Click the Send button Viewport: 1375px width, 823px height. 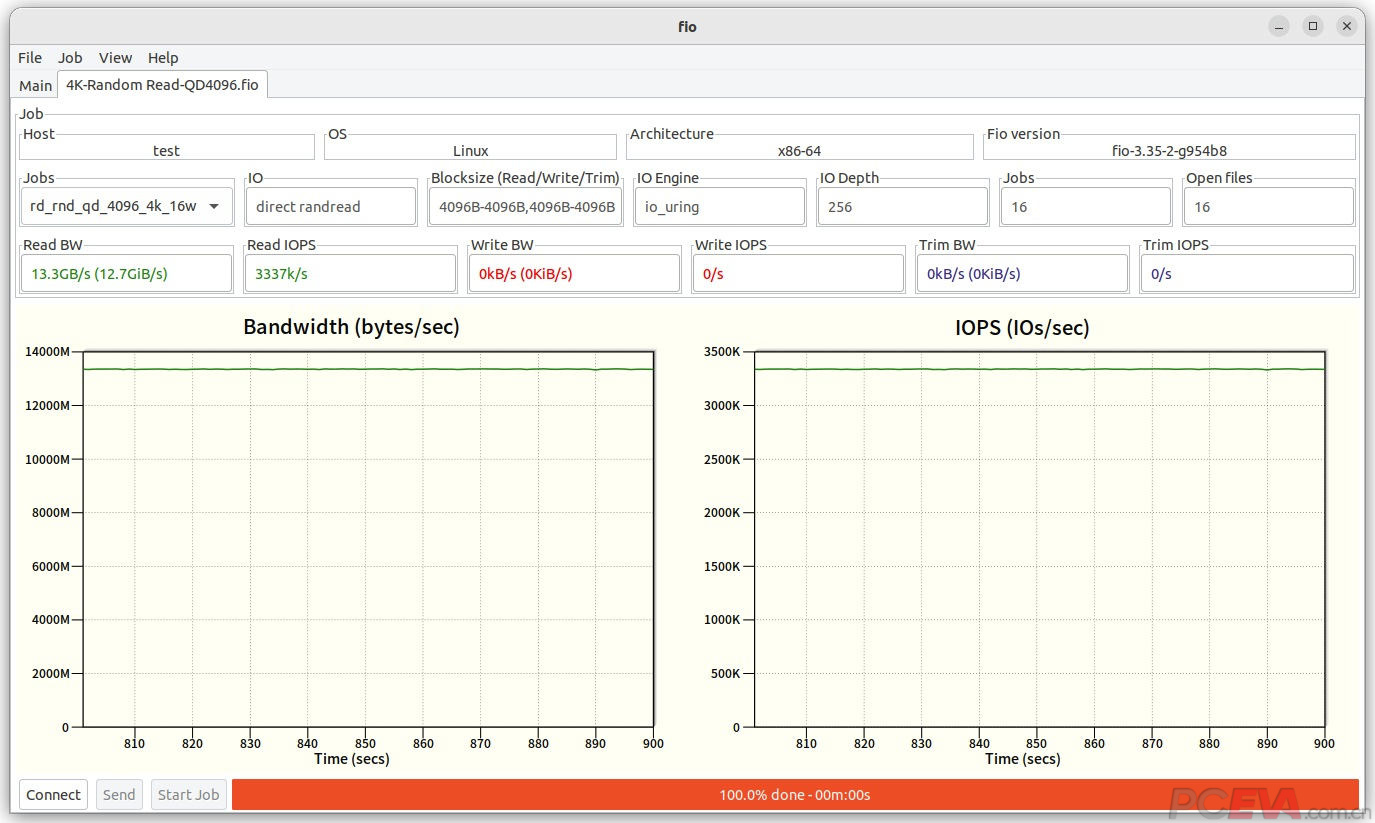point(119,795)
